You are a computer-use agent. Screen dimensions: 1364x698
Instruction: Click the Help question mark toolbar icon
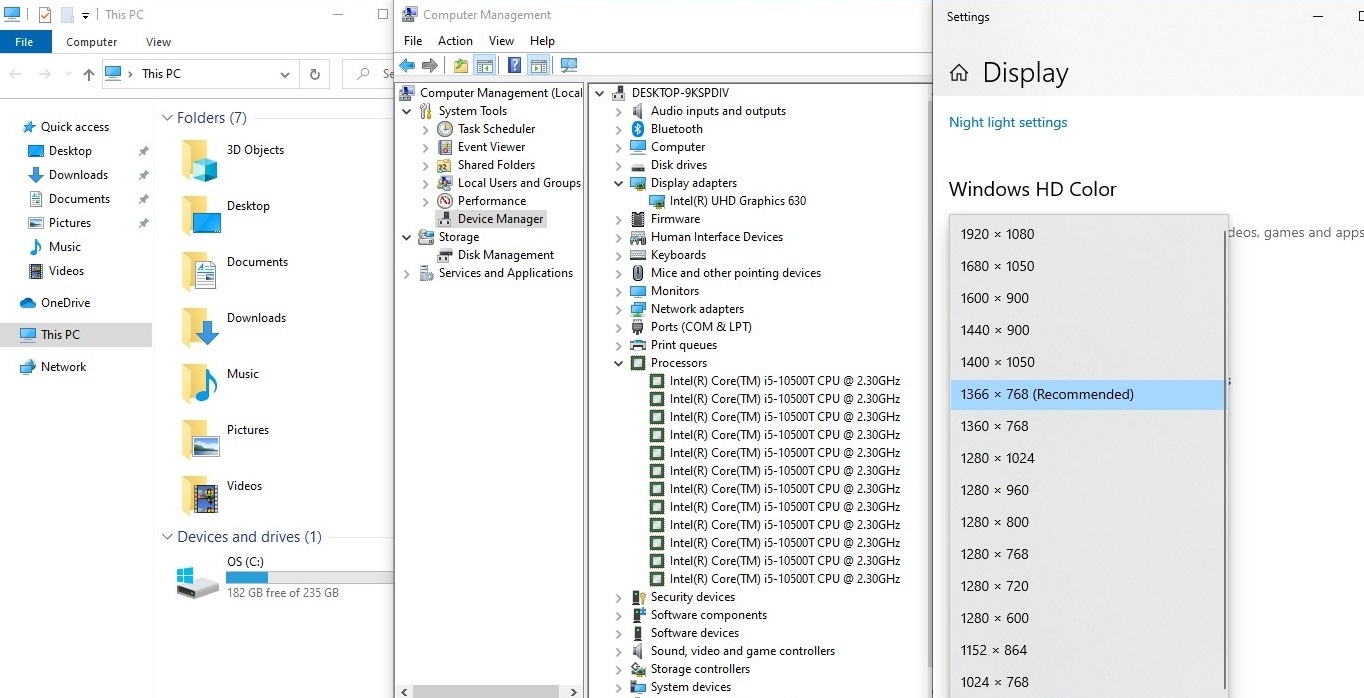click(x=514, y=66)
